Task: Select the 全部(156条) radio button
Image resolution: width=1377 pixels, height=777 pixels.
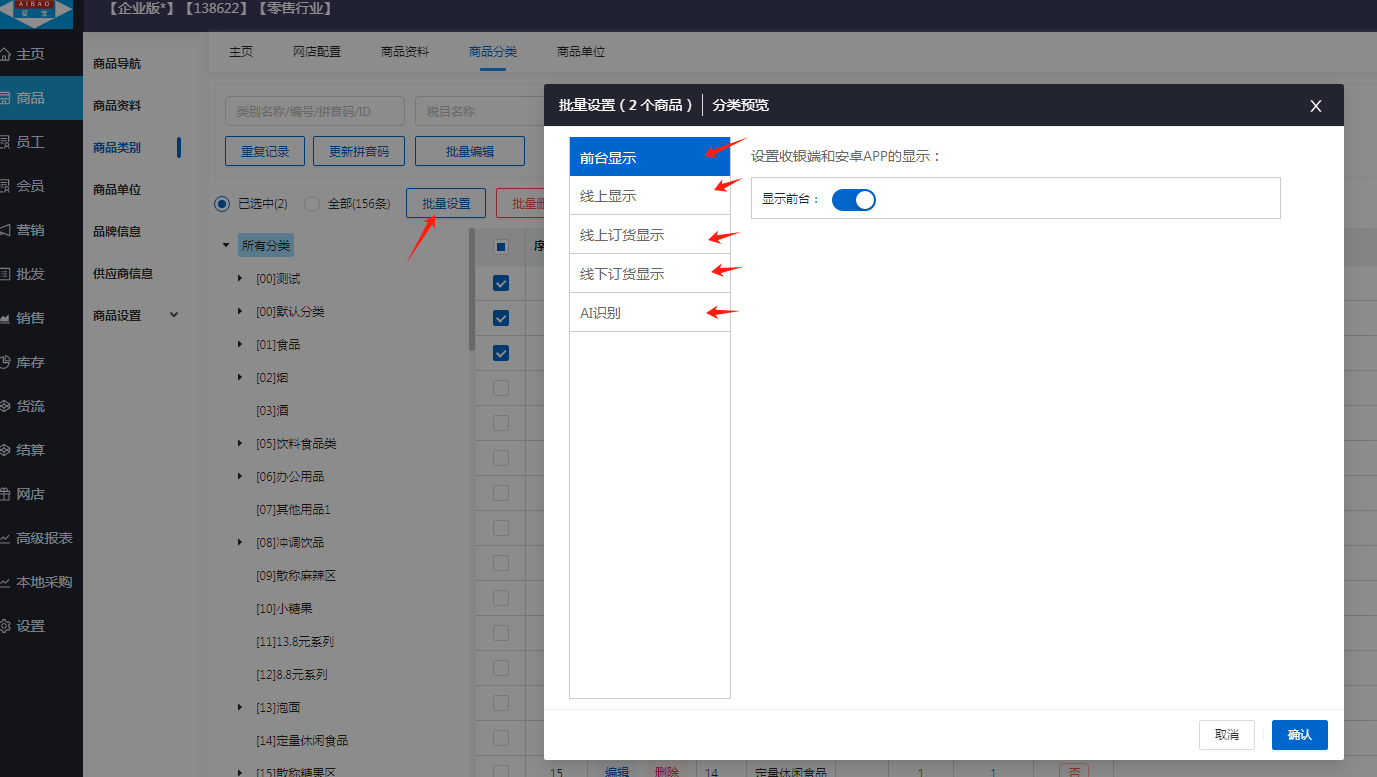Action: [312, 204]
